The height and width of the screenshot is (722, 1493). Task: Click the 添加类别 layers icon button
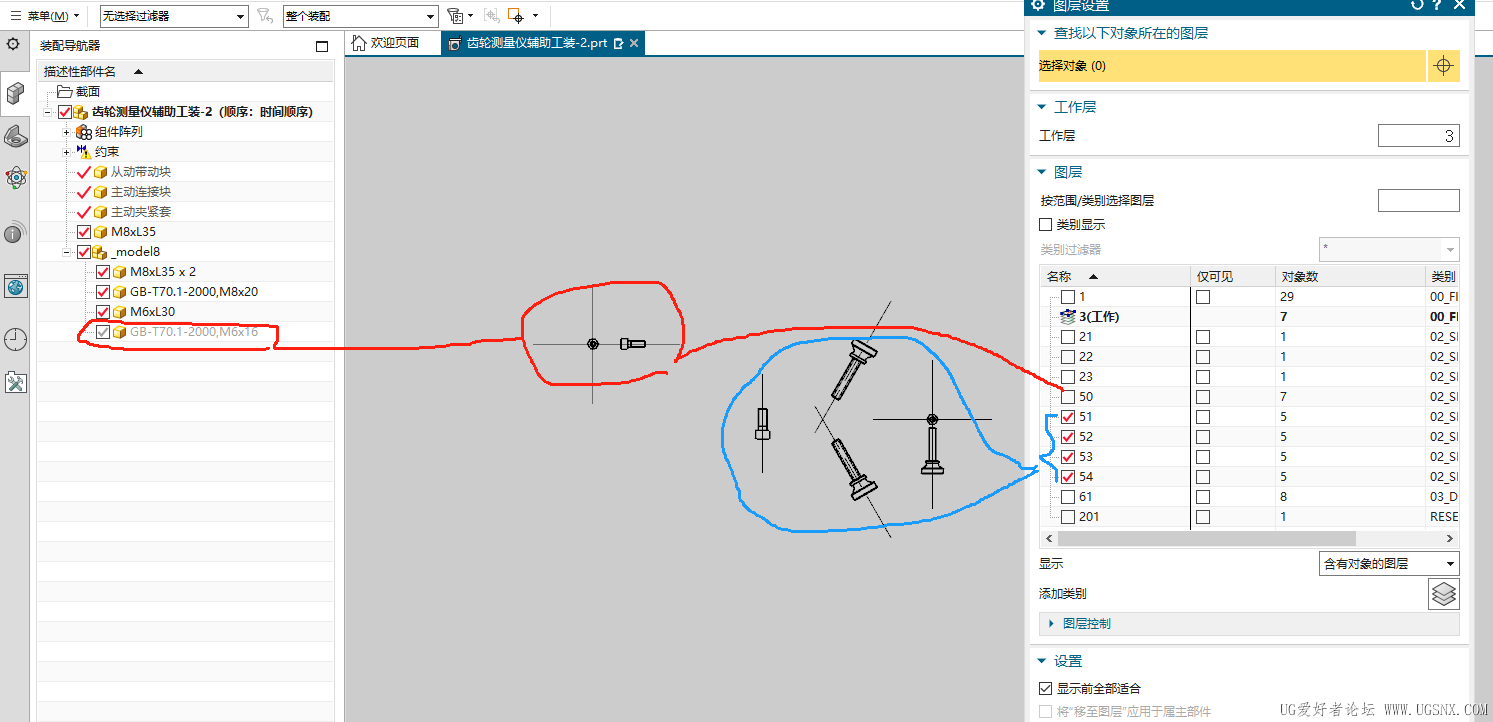tap(1443, 594)
